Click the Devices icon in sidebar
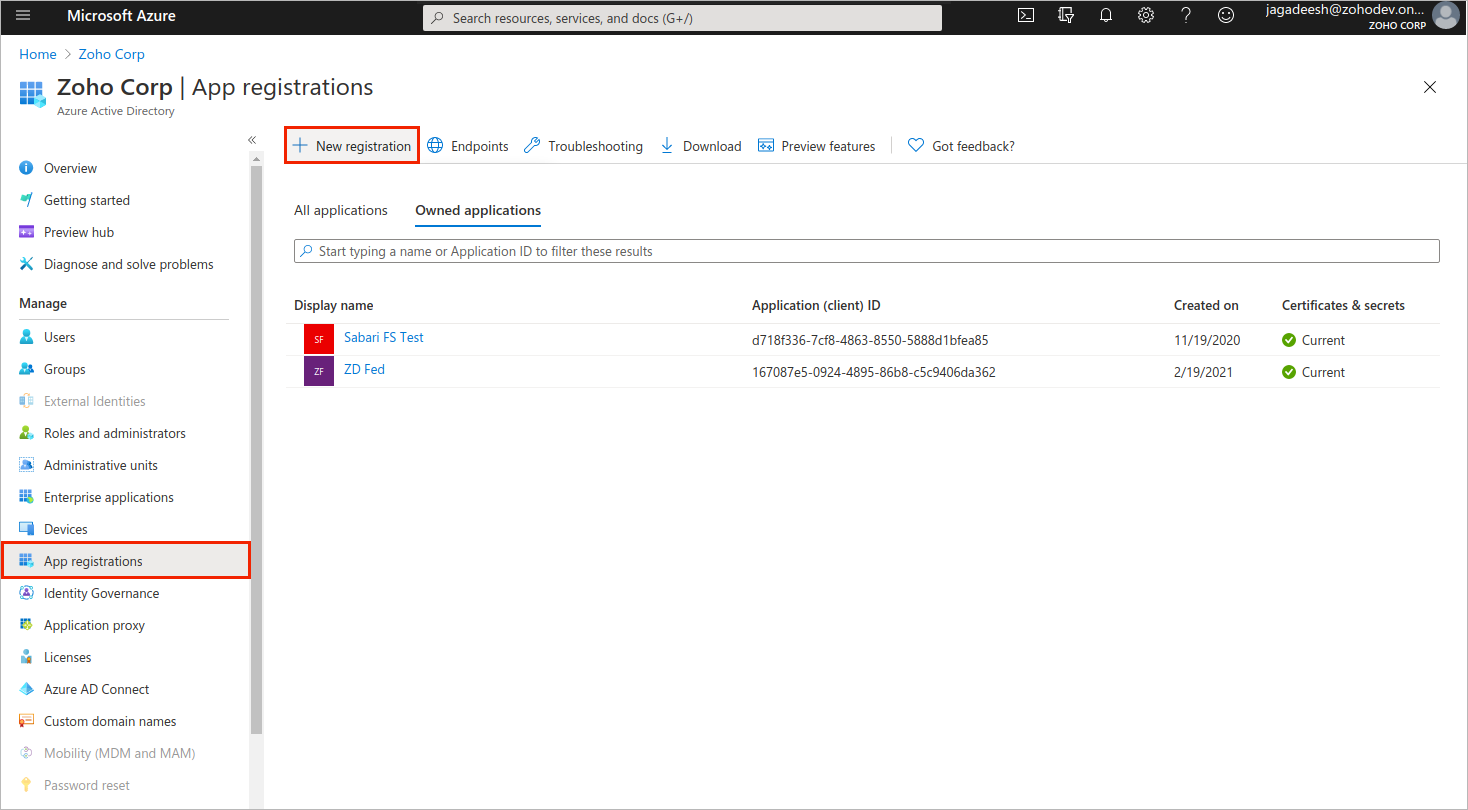This screenshot has width=1468, height=810. [27, 529]
